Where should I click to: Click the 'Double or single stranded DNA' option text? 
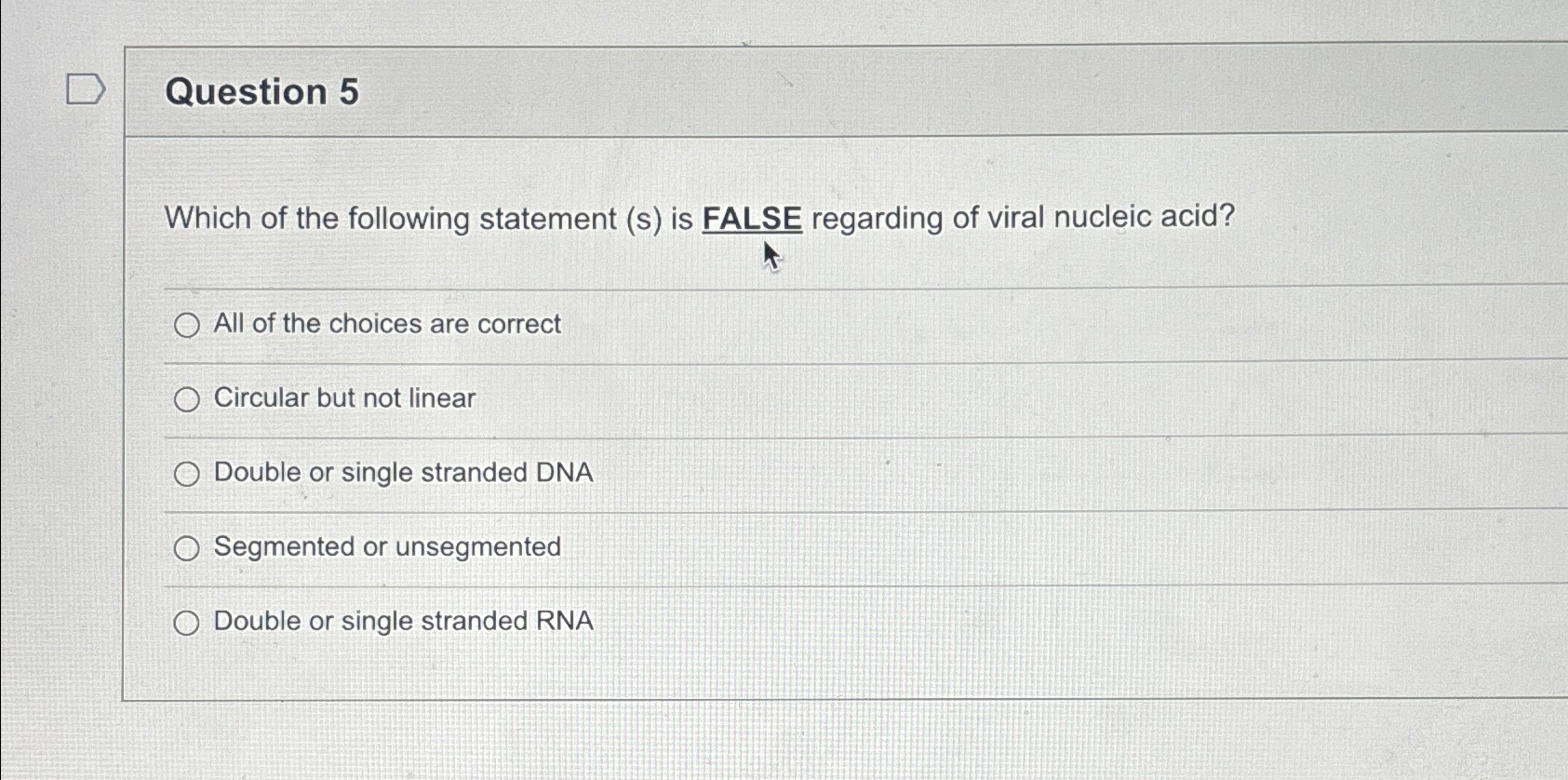coord(402,473)
